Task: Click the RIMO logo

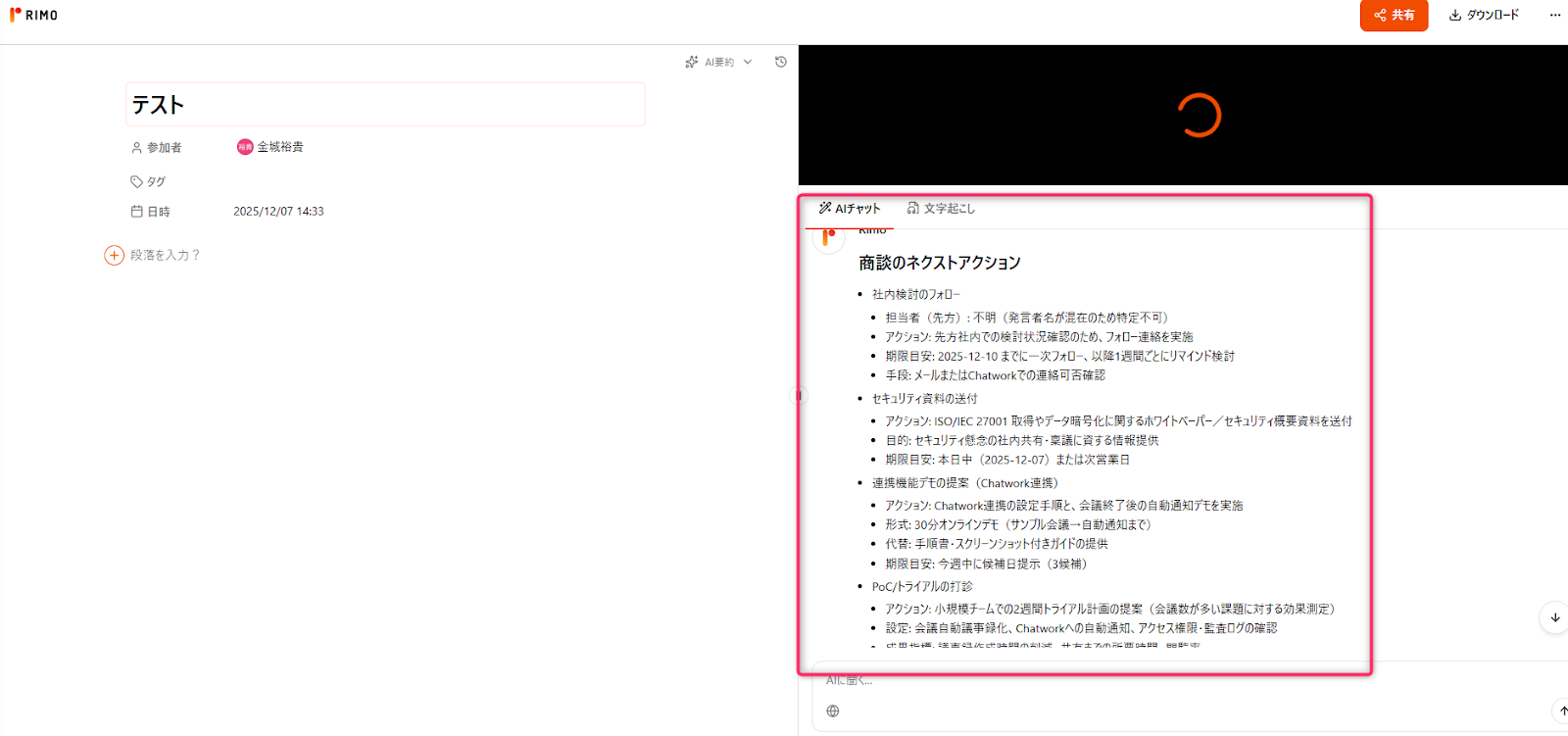Action: [33, 15]
